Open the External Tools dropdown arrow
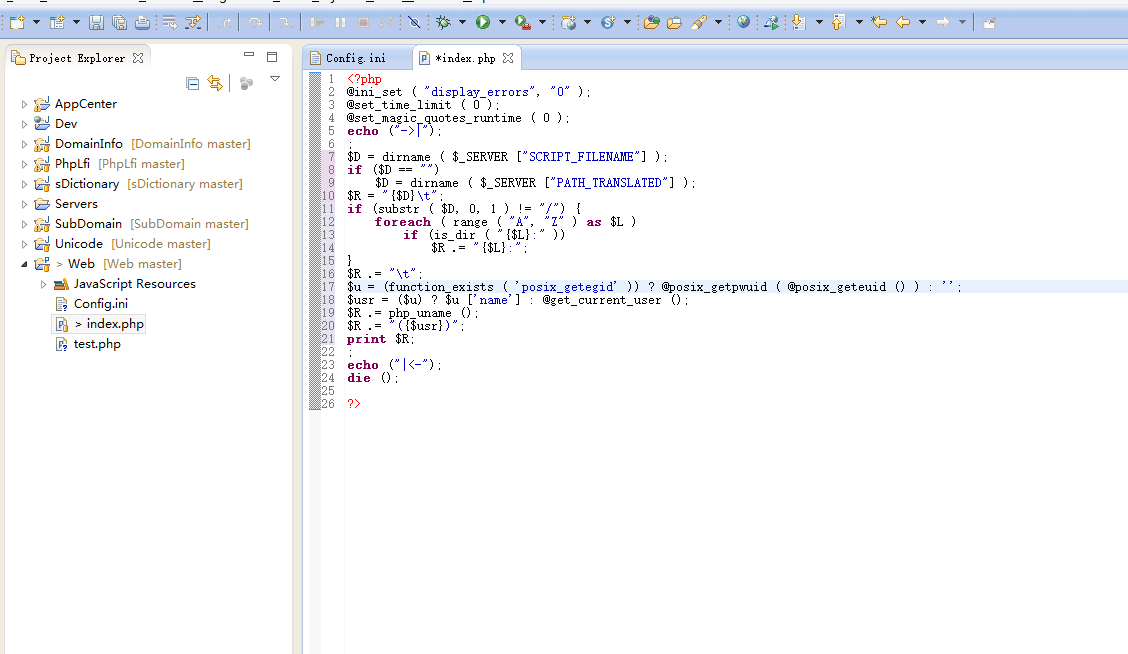The height and width of the screenshot is (654, 1128). (542, 22)
